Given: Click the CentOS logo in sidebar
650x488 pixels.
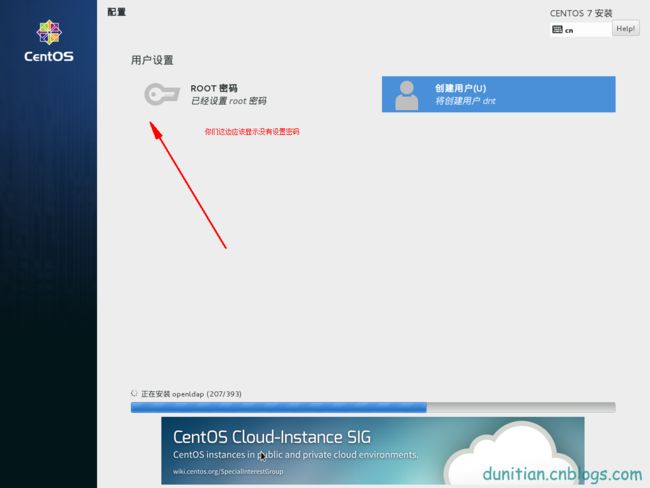Looking at the screenshot, I should tap(49, 41).
